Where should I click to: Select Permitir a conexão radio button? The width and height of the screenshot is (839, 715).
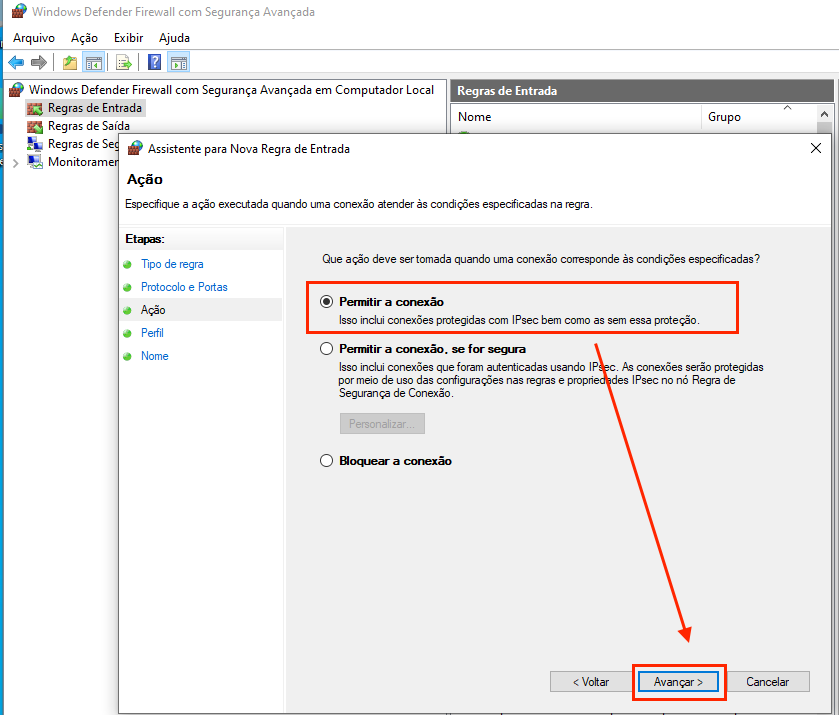tap(326, 302)
